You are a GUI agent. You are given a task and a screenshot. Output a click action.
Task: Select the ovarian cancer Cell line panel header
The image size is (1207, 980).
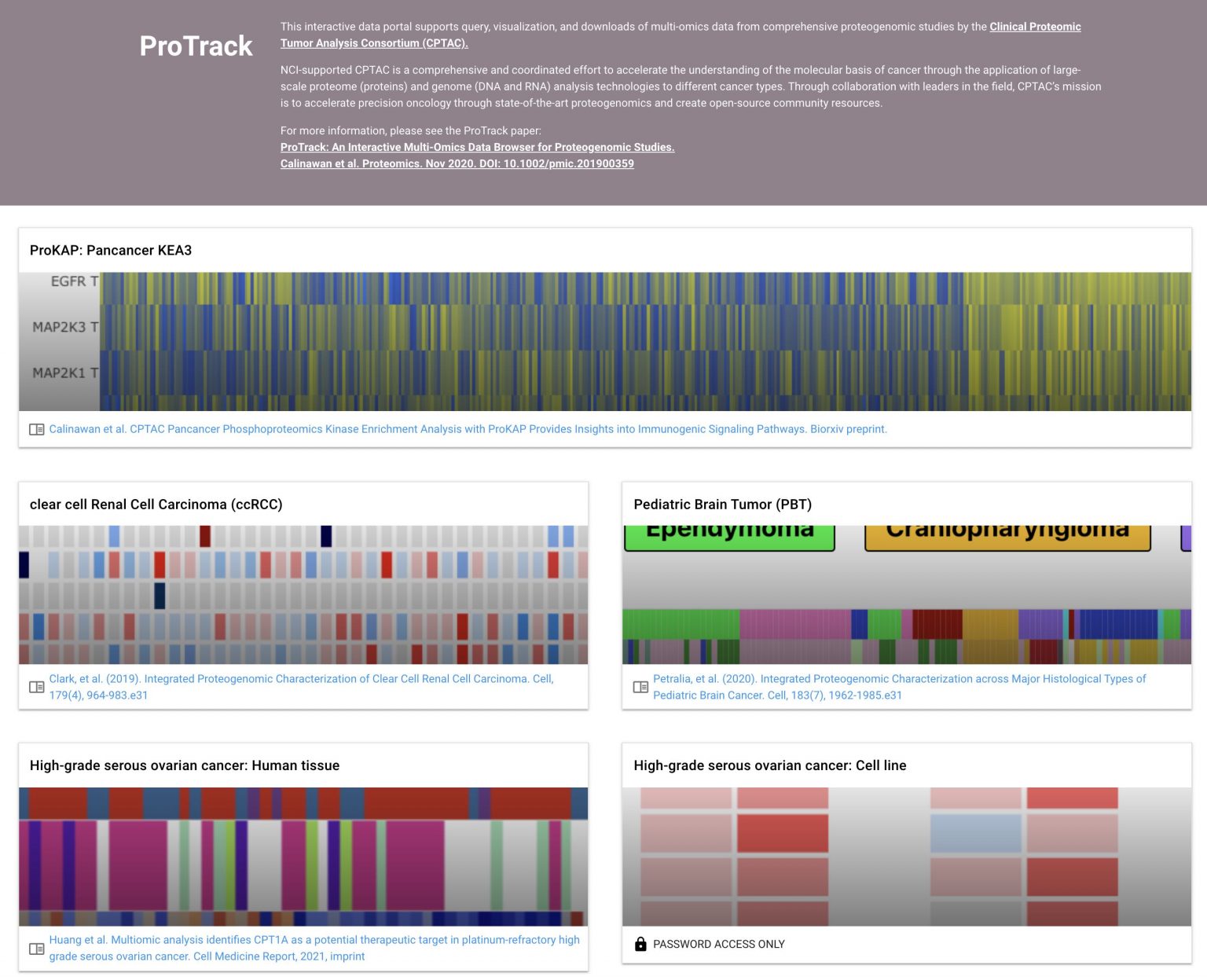[771, 765]
